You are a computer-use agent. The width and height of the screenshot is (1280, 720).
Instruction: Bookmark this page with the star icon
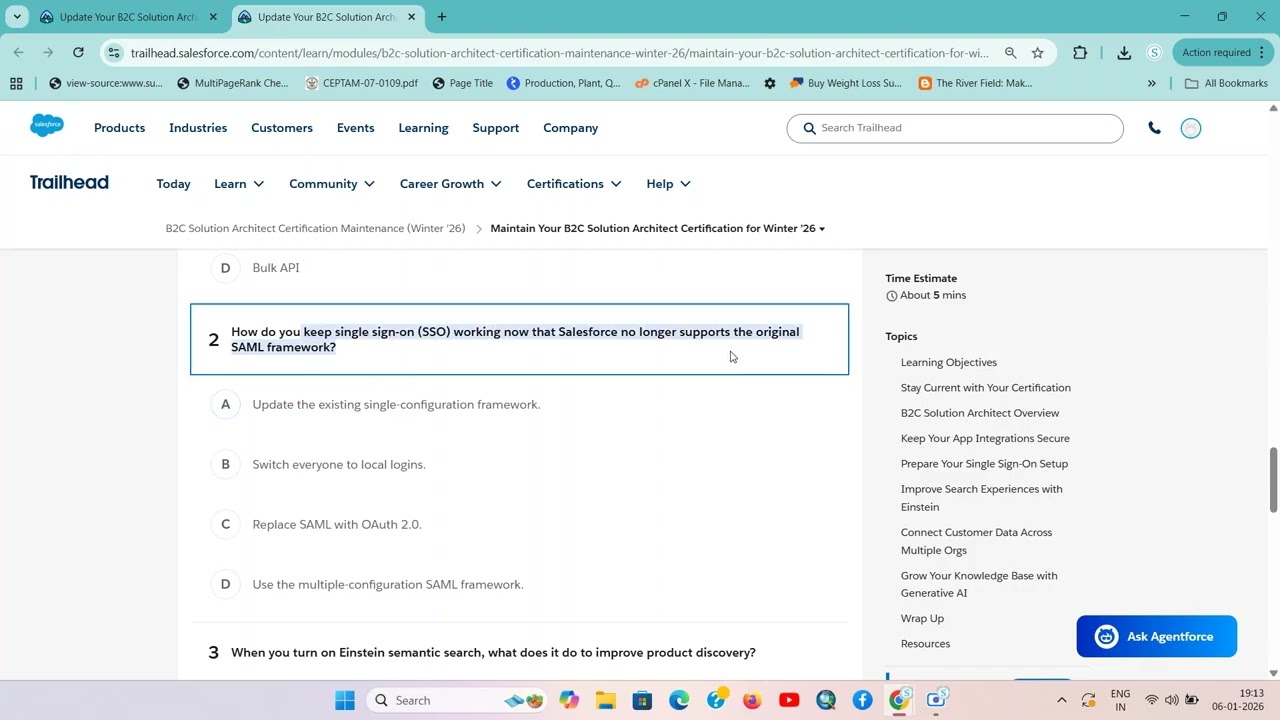[1038, 53]
